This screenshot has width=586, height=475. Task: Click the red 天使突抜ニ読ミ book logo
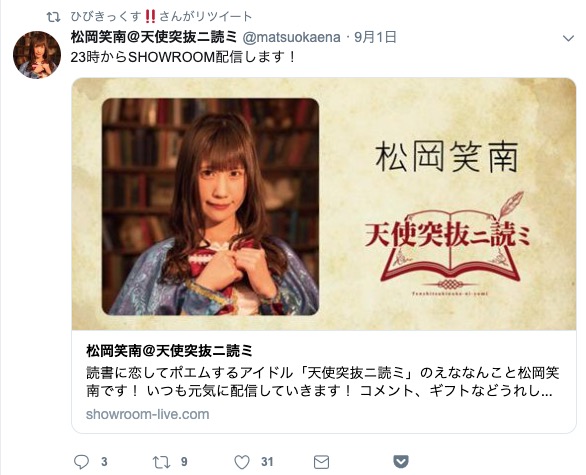pyautogui.click(x=448, y=245)
